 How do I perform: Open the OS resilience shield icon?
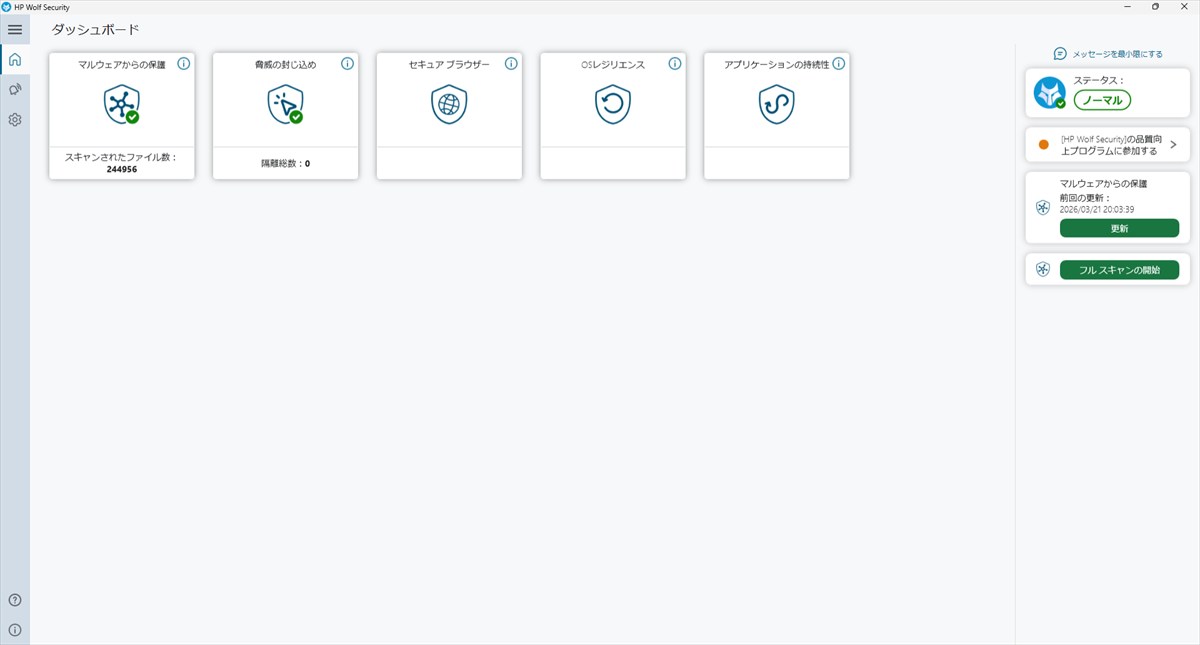pyautogui.click(x=613, y=104)
